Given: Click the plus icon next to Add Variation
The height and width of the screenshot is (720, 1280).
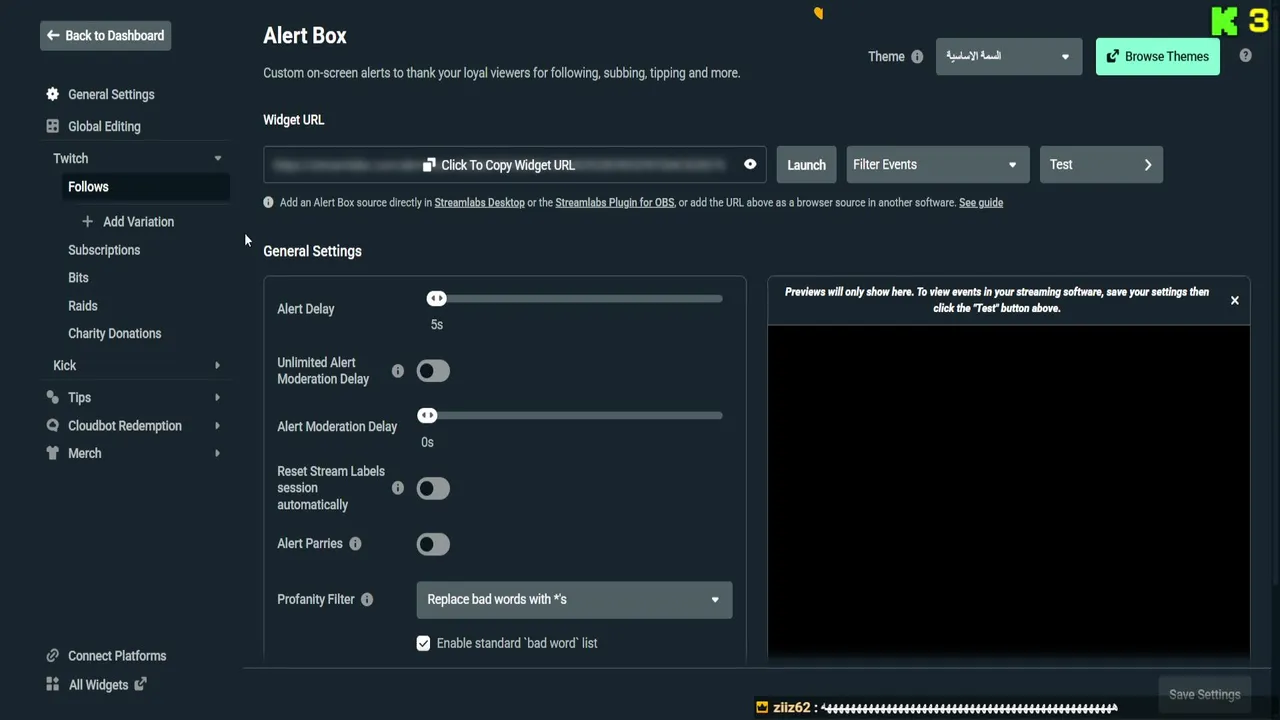Looking at the screenshot, I should click(87, 222).
